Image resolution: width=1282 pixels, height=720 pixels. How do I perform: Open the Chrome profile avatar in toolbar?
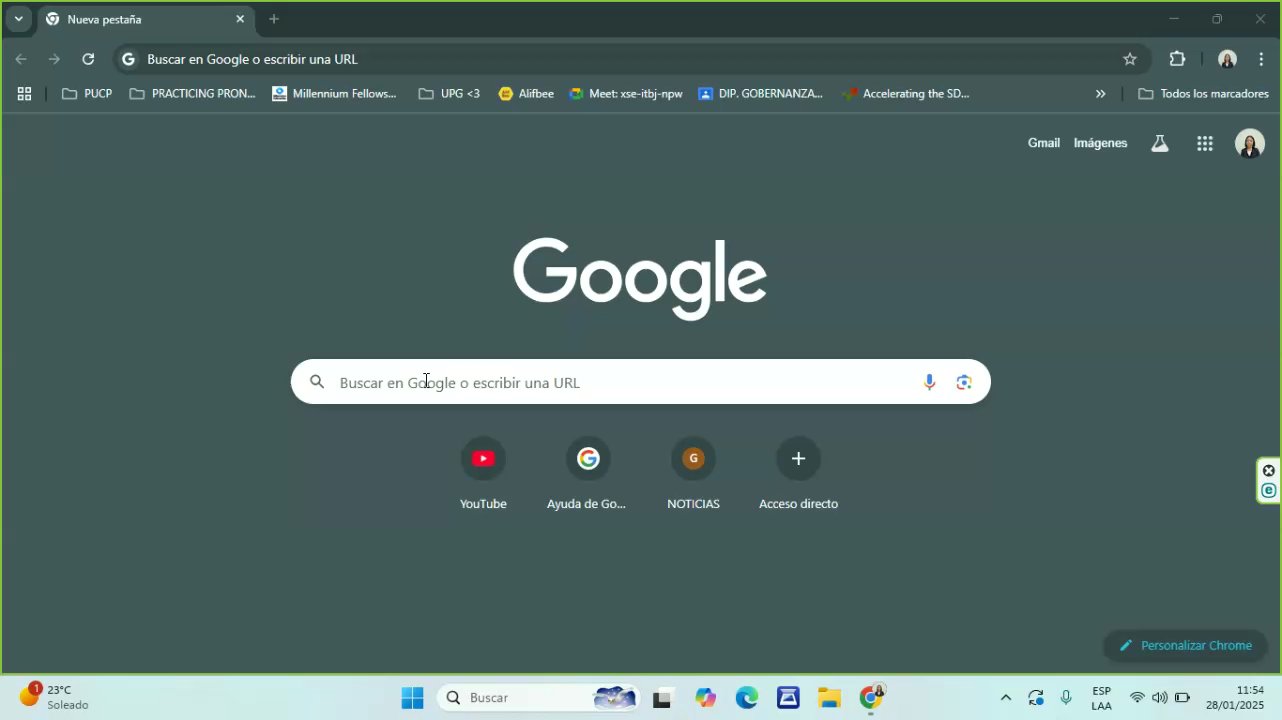click(x=1227, y=59)
